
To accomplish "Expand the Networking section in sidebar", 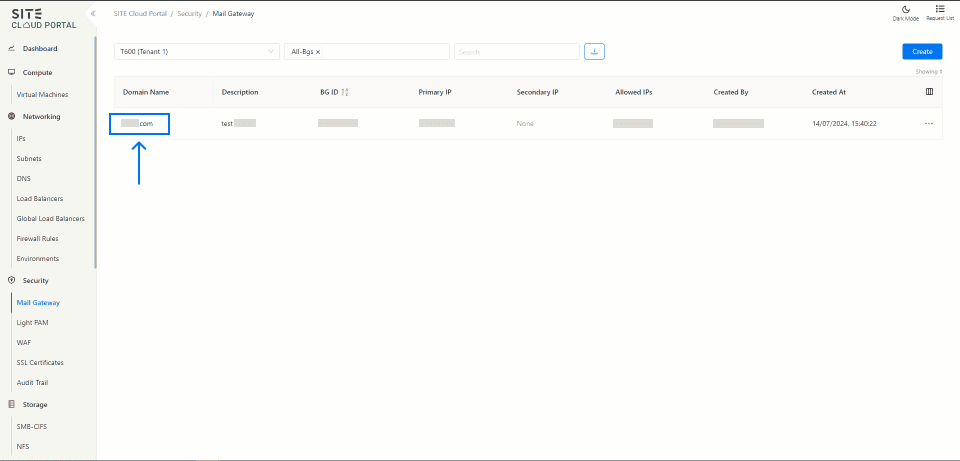I will pyautogui.click(x=41, y=117).
